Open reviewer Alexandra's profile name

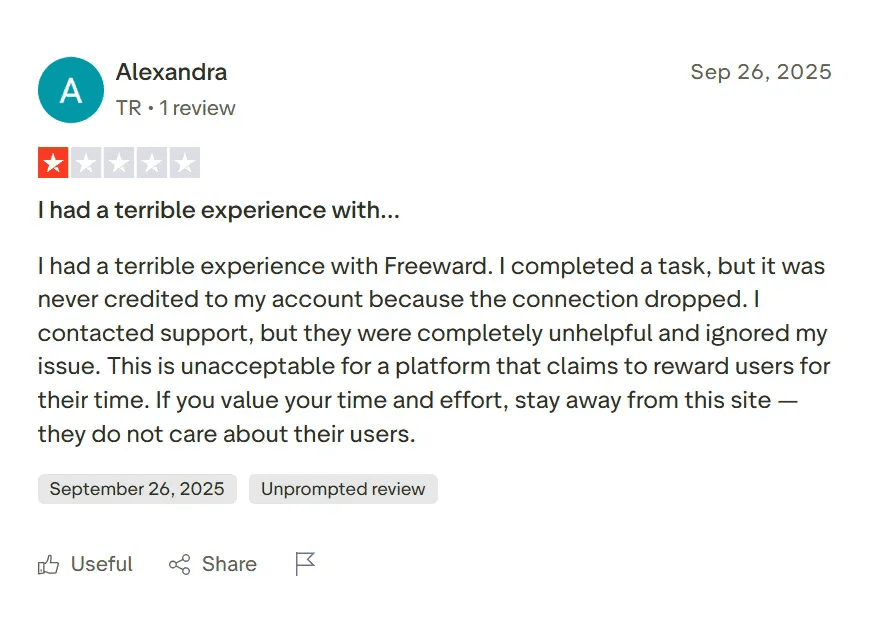point(171,73)
